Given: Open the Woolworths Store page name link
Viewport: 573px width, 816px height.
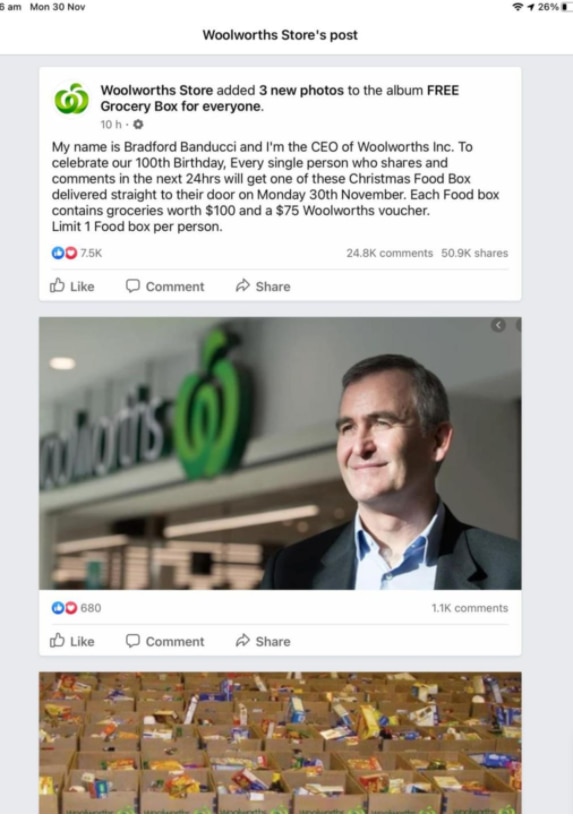Looking at the screenshot, I should coord(157,90).
